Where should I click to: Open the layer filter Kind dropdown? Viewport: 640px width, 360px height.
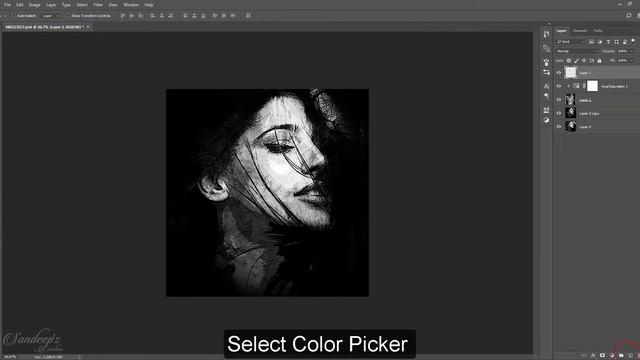(571, 42)
